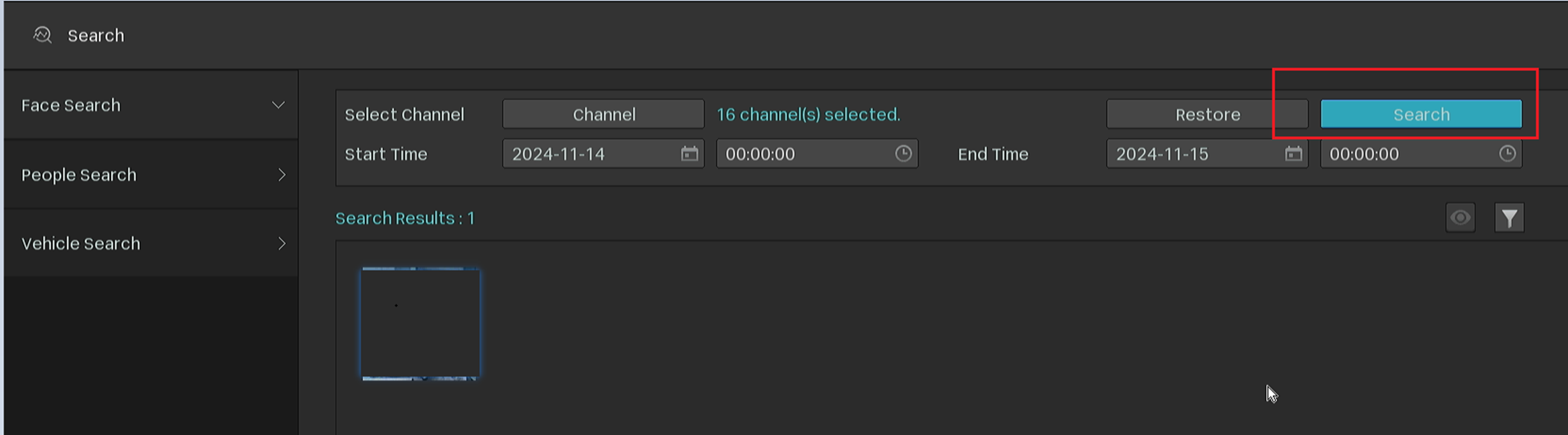Viewport: 1568px width, 435px height.
Task: Click the Restore button
Action: point(1206,114)
